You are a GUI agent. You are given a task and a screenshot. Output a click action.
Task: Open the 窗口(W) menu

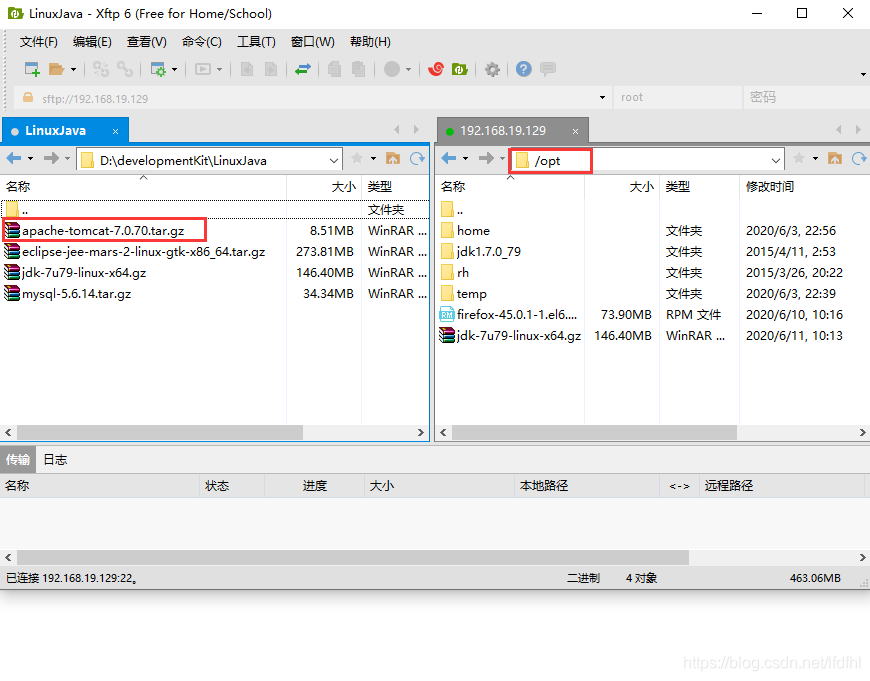point(313,42)
